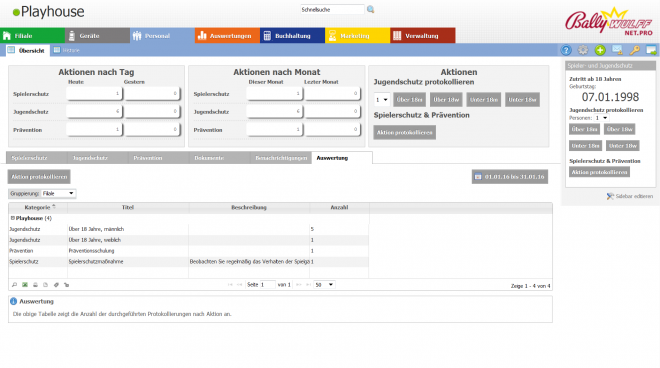Sort by the Kategorie column header

(37, 207)
